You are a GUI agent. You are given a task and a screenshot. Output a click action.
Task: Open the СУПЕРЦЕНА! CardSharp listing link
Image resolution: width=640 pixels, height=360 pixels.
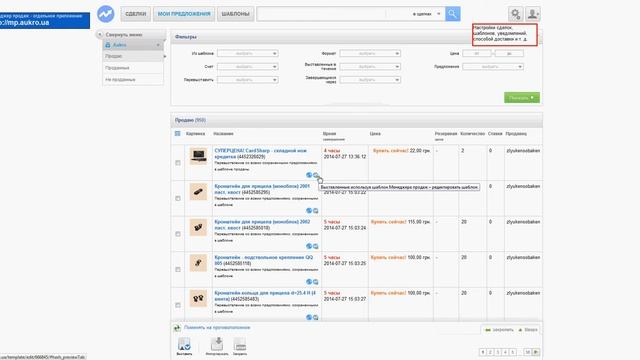[x=260, y=153]
